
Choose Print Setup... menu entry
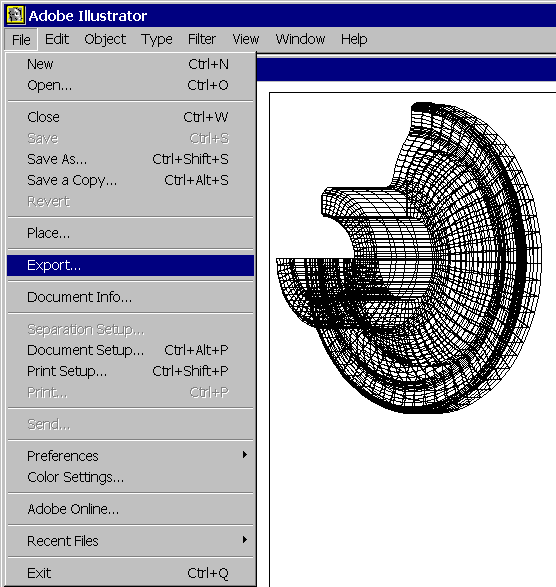point(130,371)
